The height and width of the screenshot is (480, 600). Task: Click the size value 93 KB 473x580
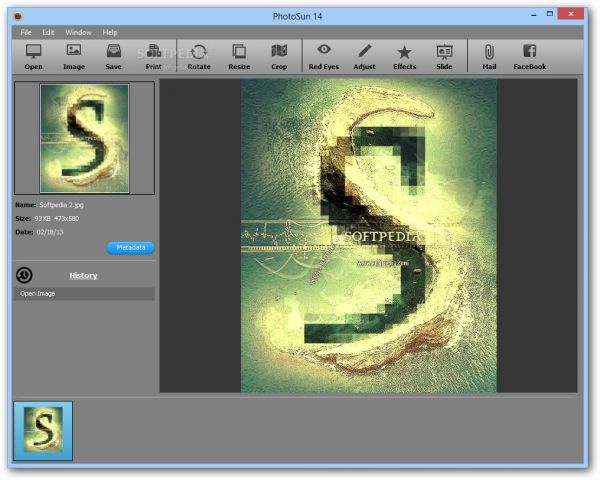[x=57, y=219]
